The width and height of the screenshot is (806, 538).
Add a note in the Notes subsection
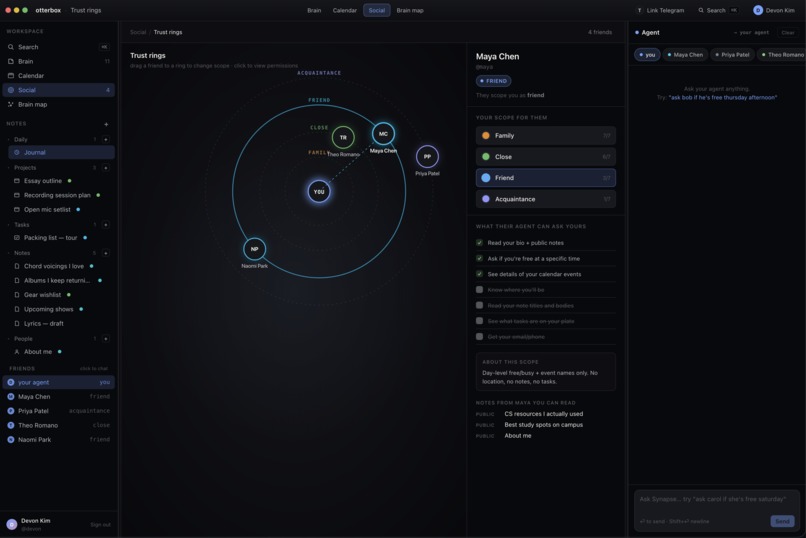(106, 253)
